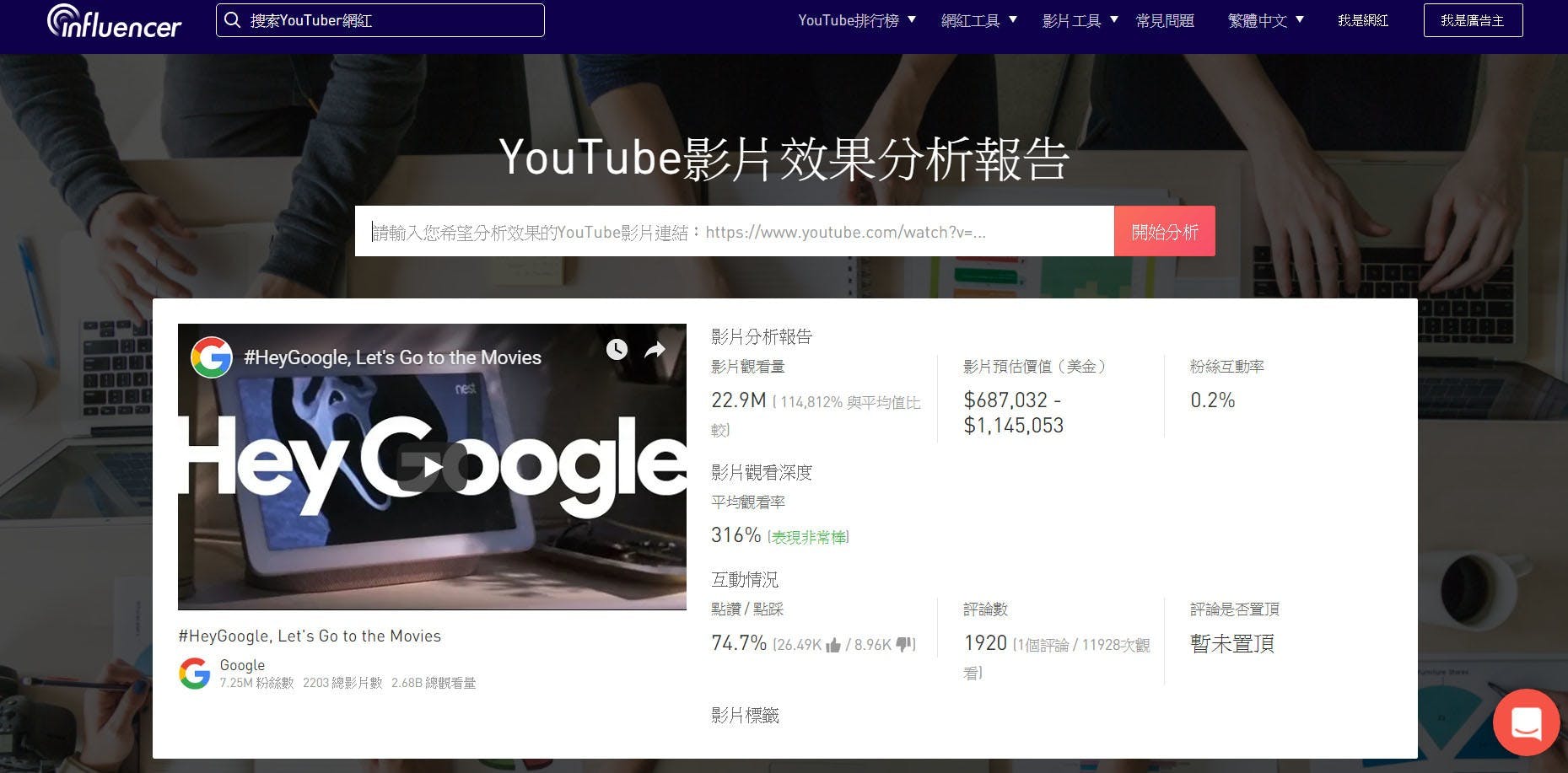The image size is (1568, 773).
Task: Click the 互動情況 heading
Action: click(x=746, y=579)
